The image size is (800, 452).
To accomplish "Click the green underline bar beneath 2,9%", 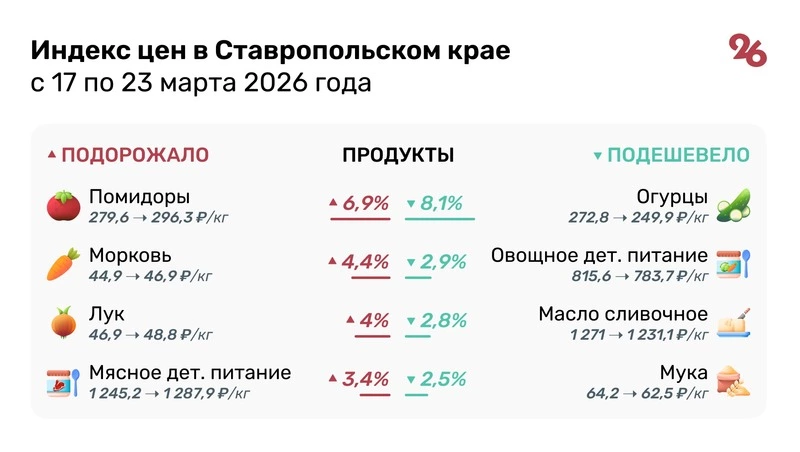I will point(419,277).
